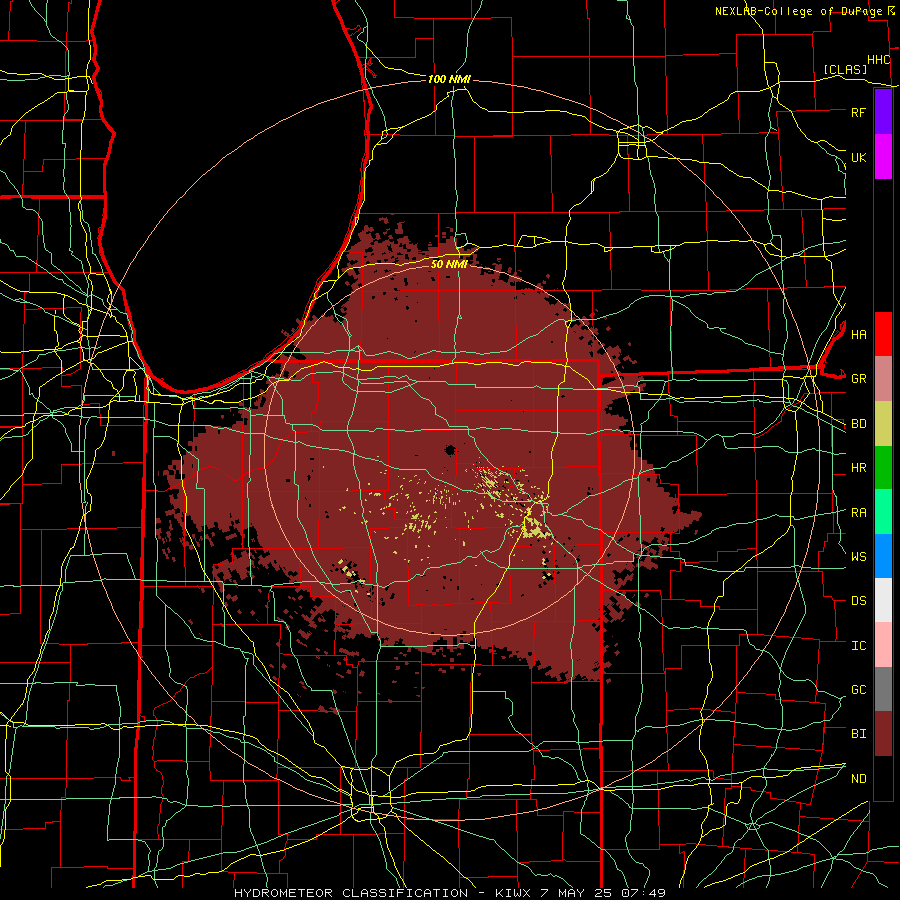Click the dark green HR swatch

[883, 468]
